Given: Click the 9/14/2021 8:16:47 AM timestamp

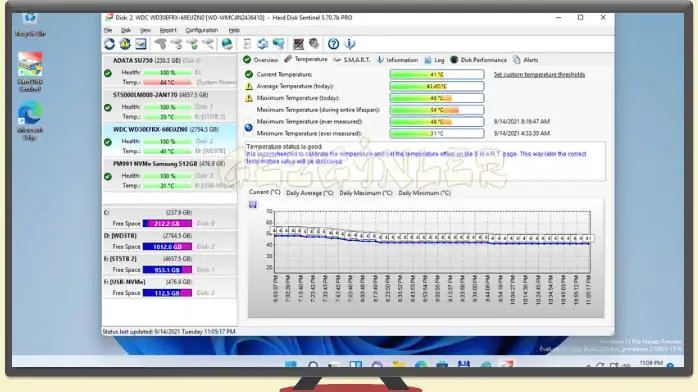Looking at the screenshot, I should point(522,121).
